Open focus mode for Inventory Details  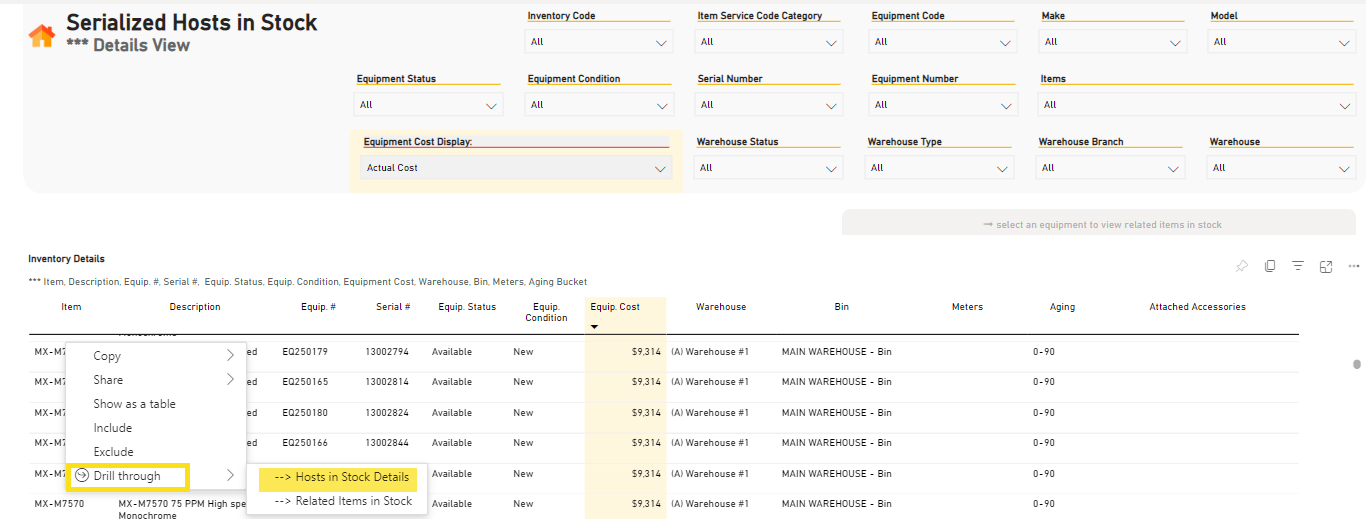click(x=1326, y=266)
